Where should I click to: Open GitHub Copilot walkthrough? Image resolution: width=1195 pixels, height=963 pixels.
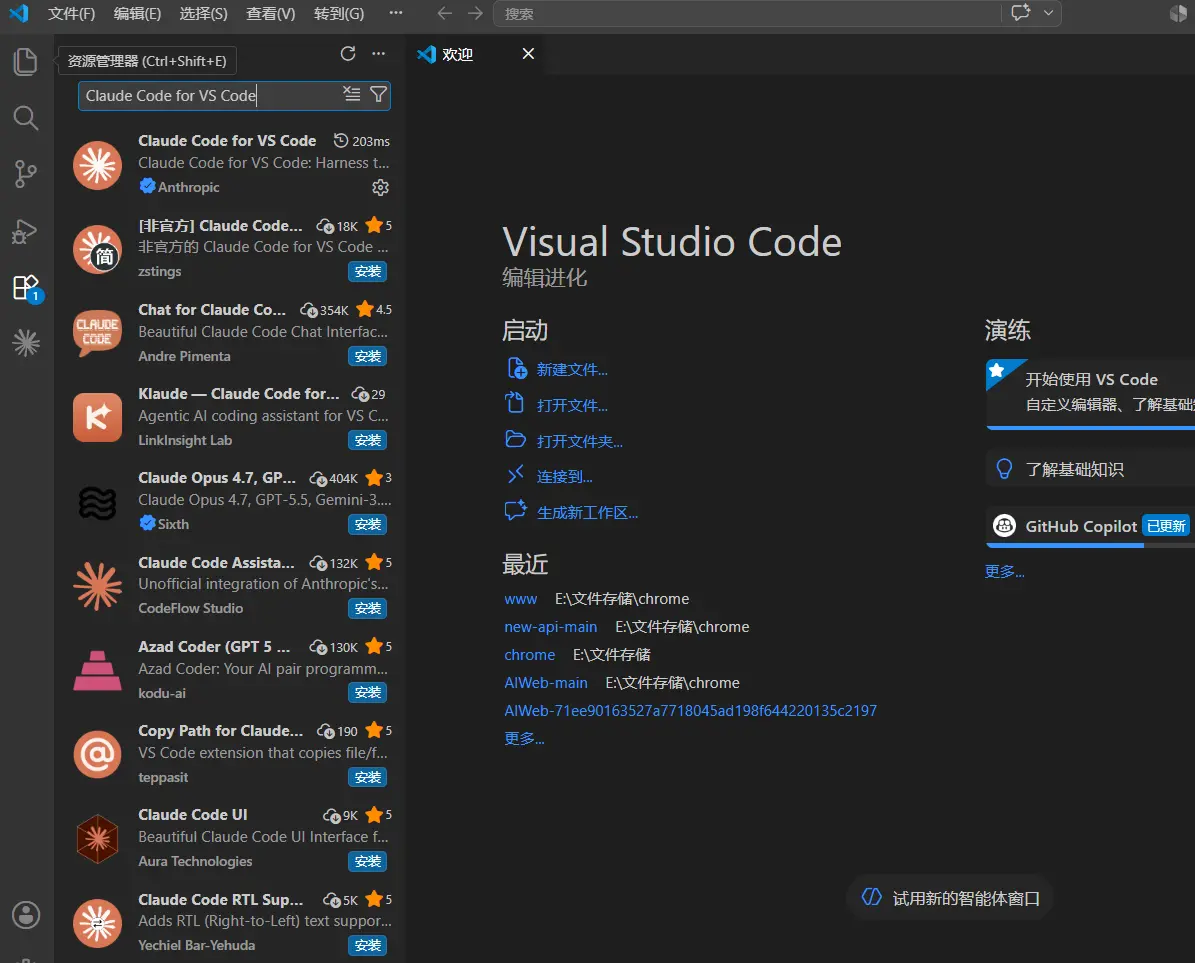[1091, 526]
